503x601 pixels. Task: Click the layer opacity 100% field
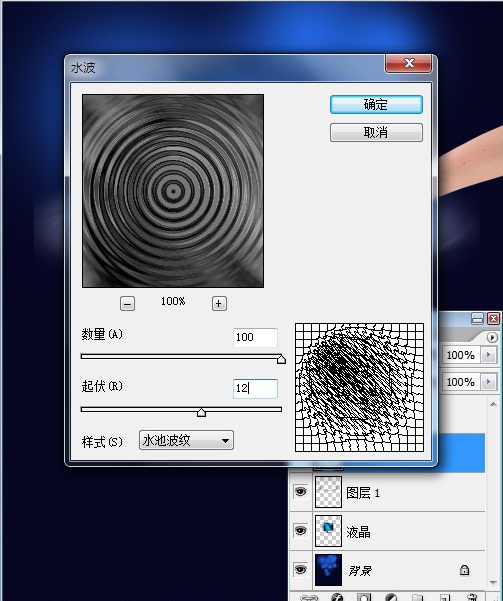(x=461, y=355)
